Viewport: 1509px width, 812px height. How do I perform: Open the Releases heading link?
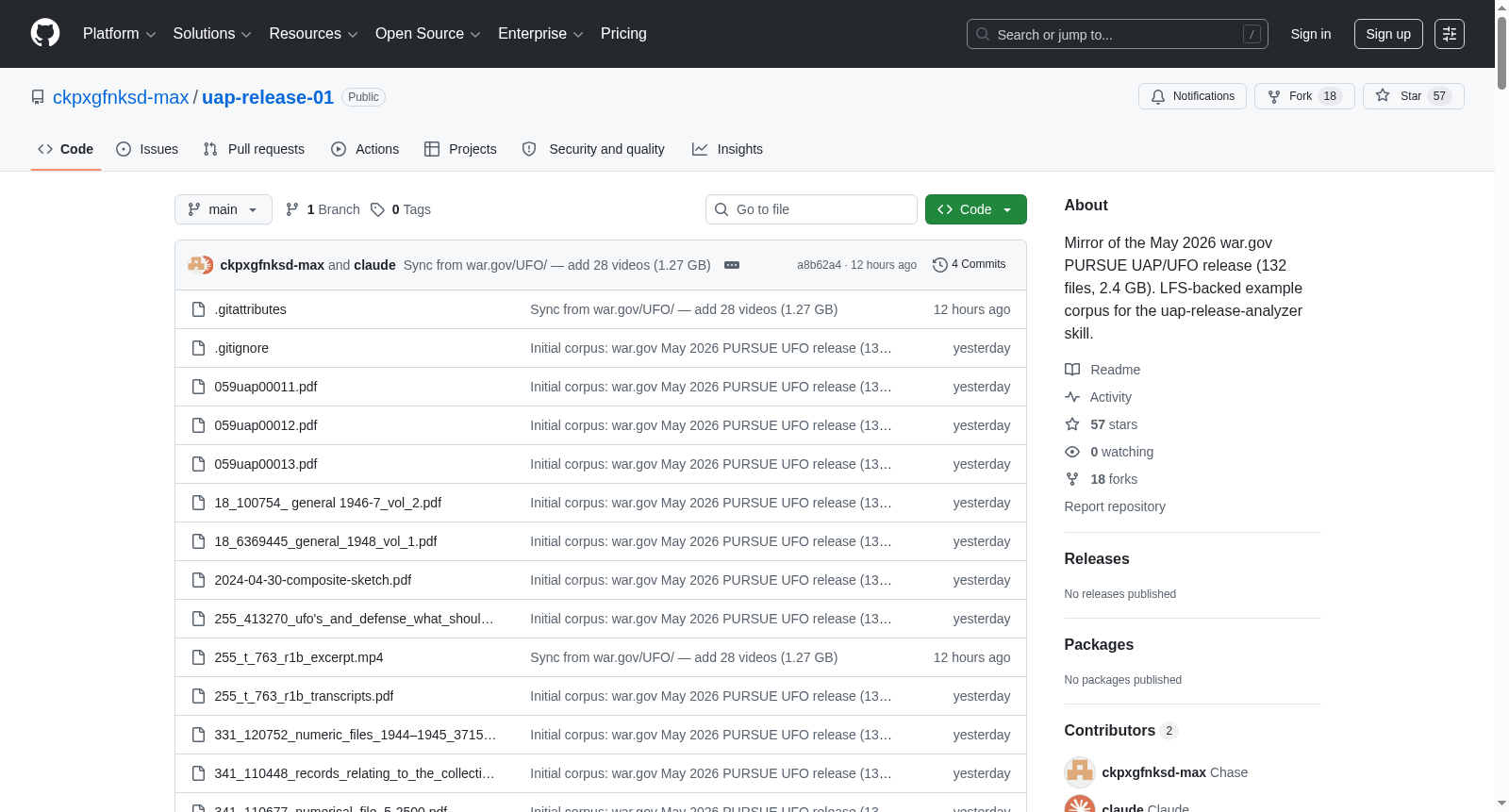tap(1097, 558)
